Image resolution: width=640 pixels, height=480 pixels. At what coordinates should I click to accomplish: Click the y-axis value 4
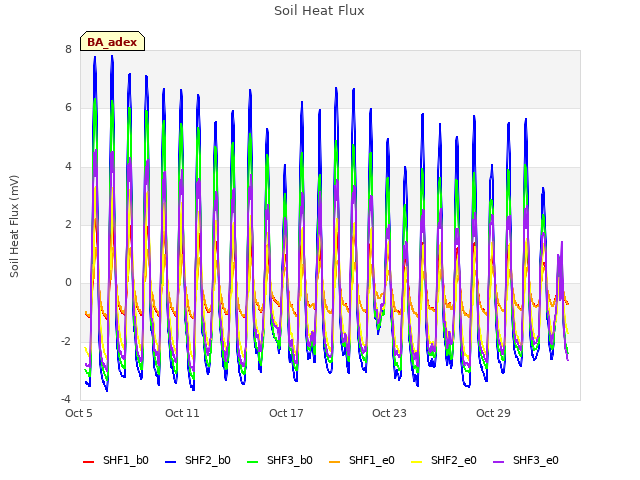click(x=68, y=166)
